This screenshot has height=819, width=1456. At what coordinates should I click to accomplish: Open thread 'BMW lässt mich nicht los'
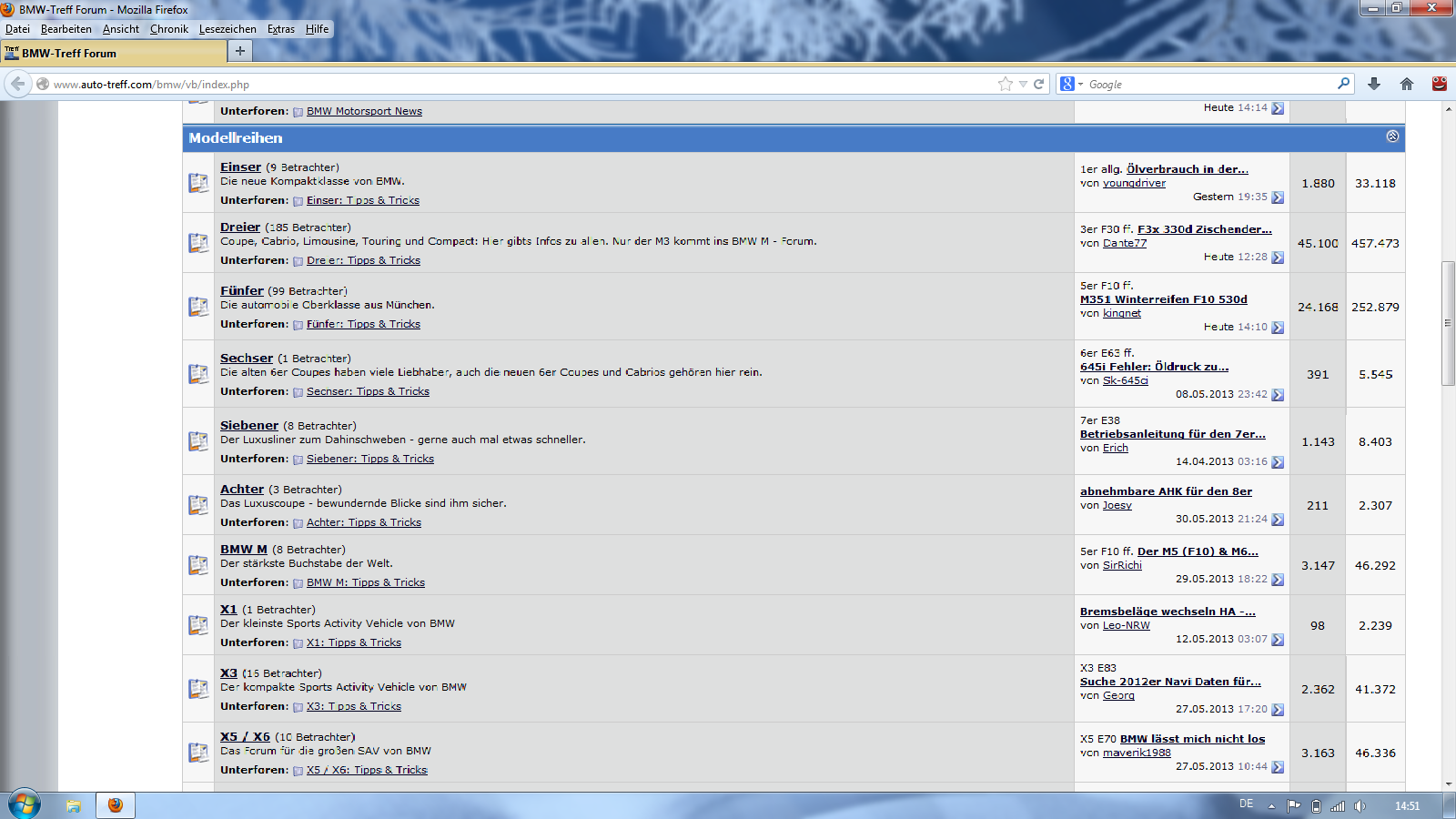pyautogui.click(x=1192, y=739)
